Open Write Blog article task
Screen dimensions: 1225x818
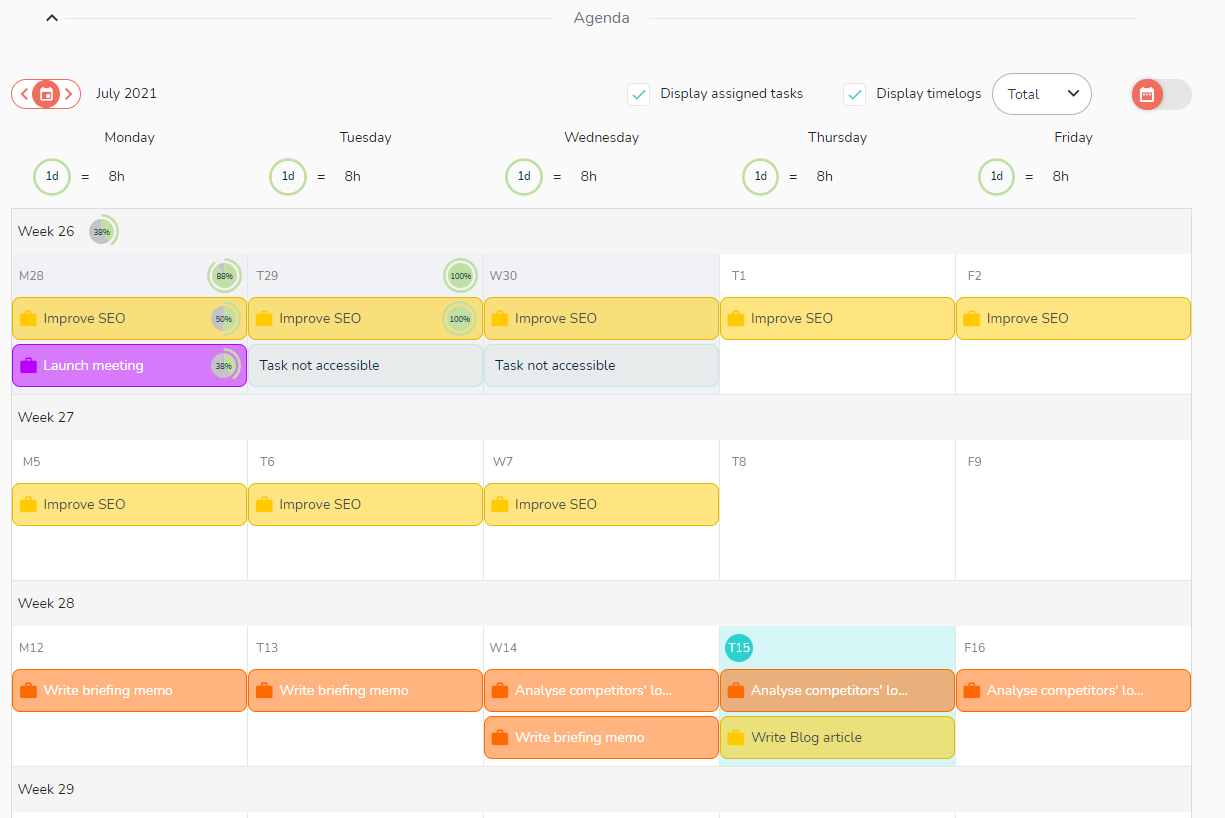pyautogui.click(x=837, y=737)
